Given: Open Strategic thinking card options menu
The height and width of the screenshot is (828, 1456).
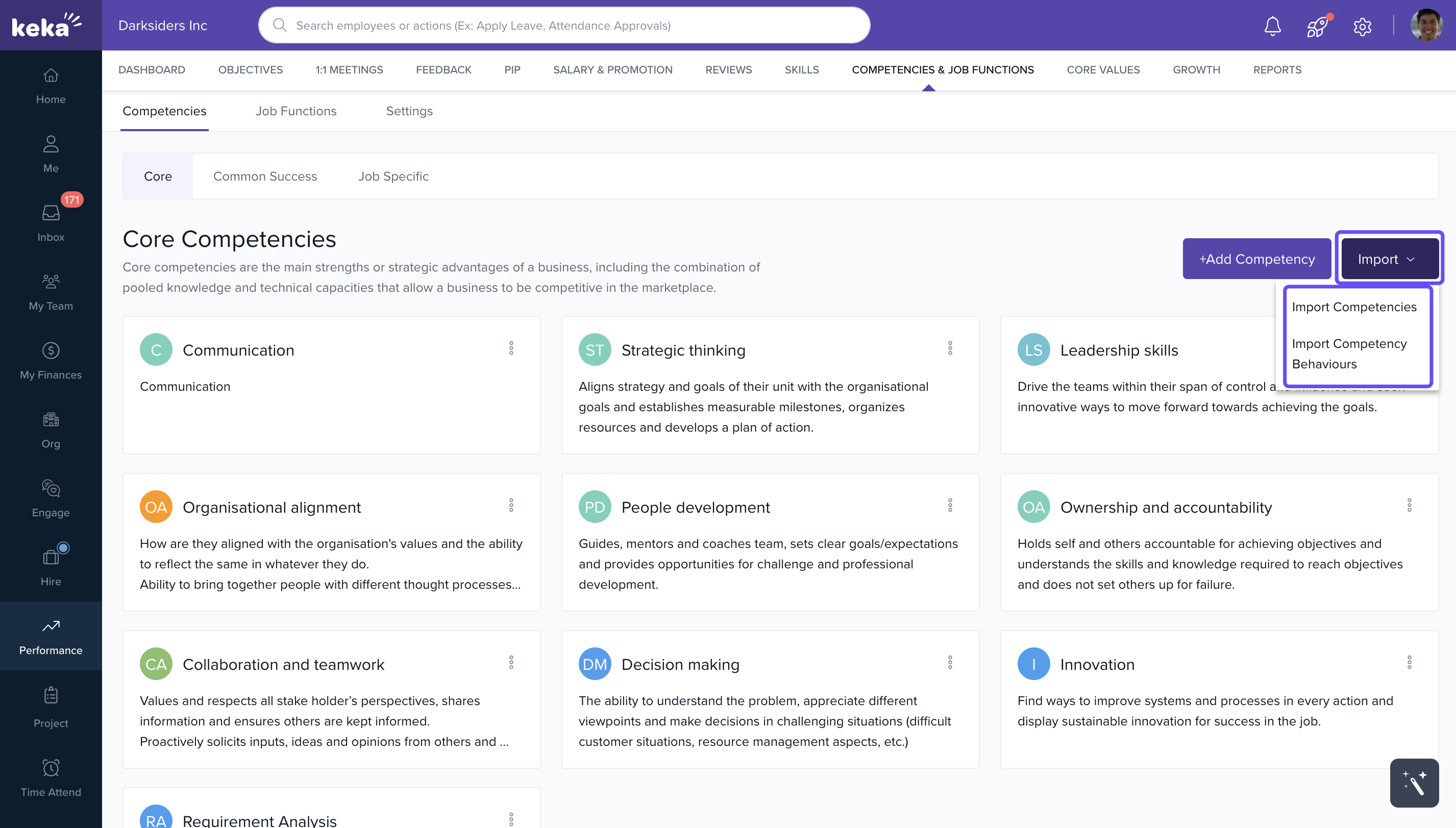Looking at the screenshot, I should click(x=950, y=348).
